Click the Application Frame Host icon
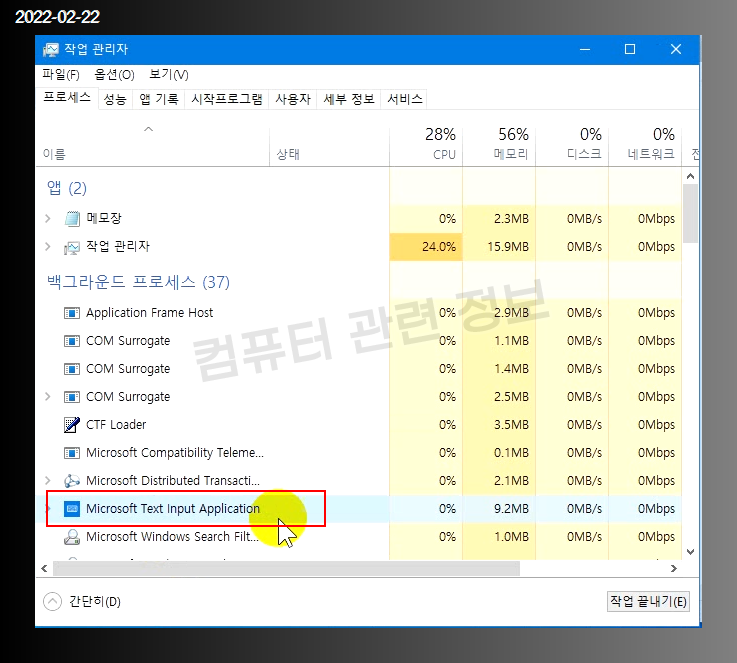737x663 pixels. pos(72,313)
